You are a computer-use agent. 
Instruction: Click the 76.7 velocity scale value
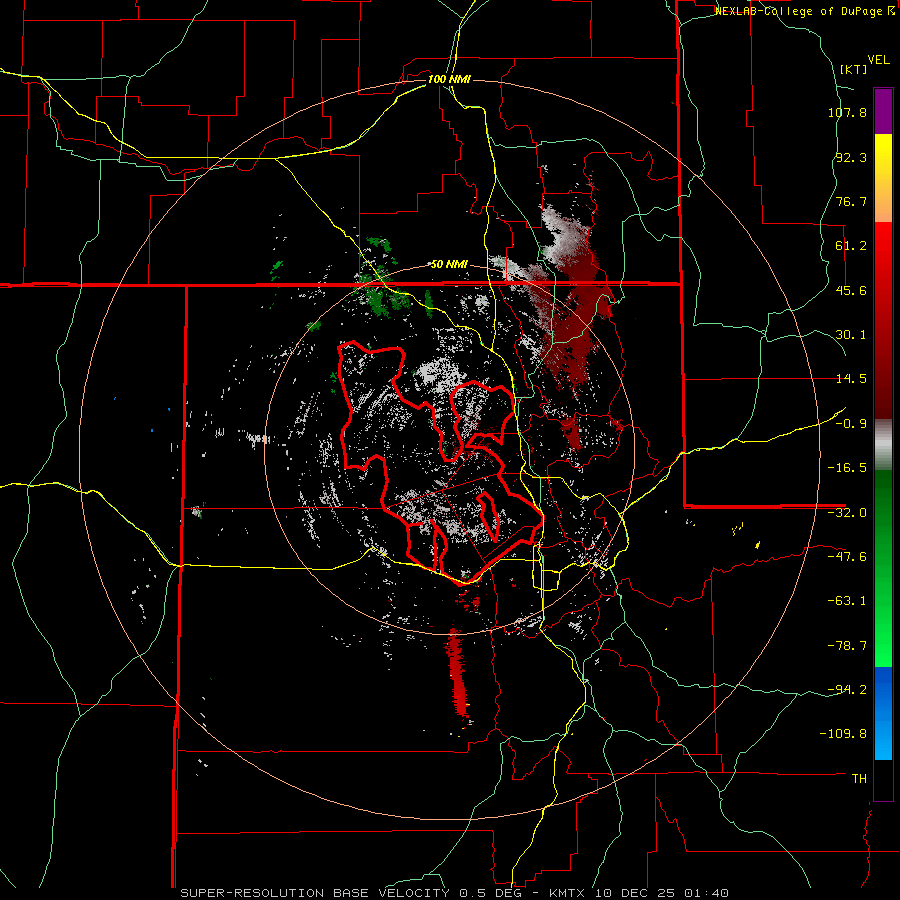pyautogui.click(x=851, y=201)
